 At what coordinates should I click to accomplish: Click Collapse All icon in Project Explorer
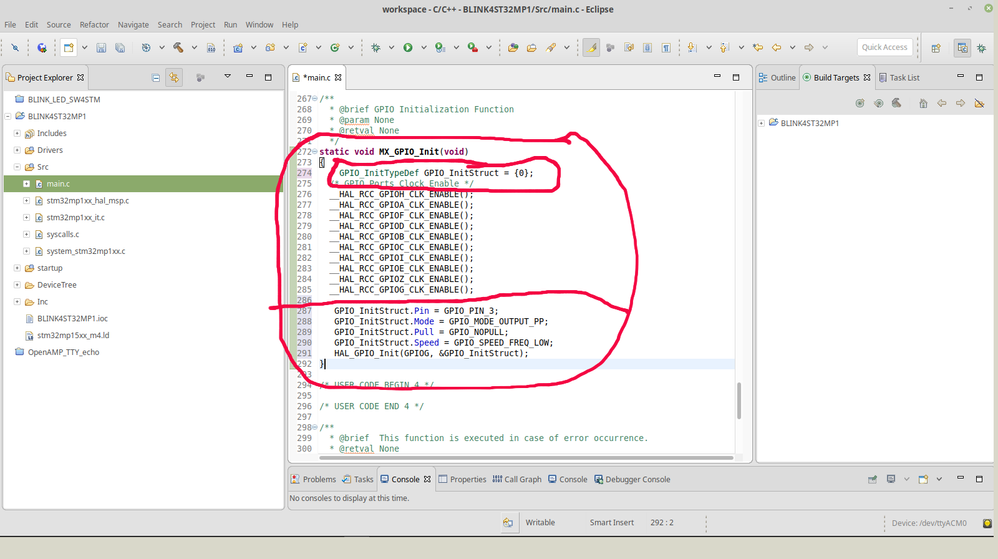coord(156,78)
